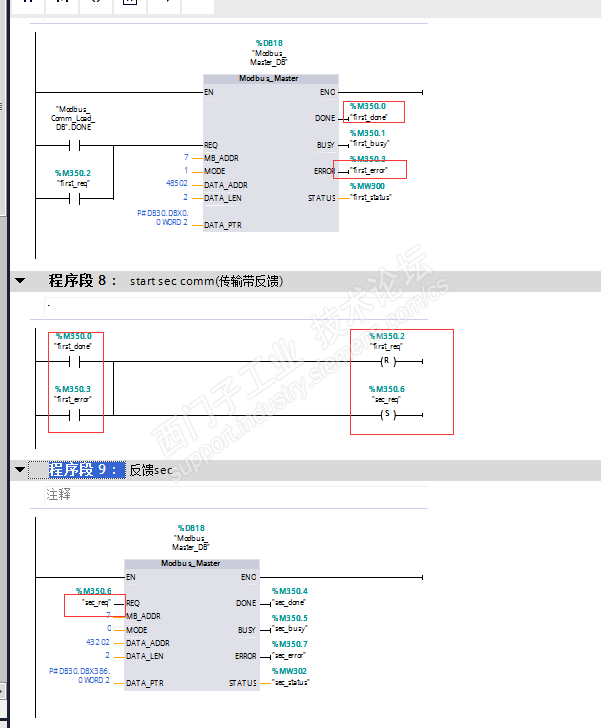This screenshot has width=601, height=728.
Task: Click the BUSY pin of lower Modbus_Master block
Action: 247,630
